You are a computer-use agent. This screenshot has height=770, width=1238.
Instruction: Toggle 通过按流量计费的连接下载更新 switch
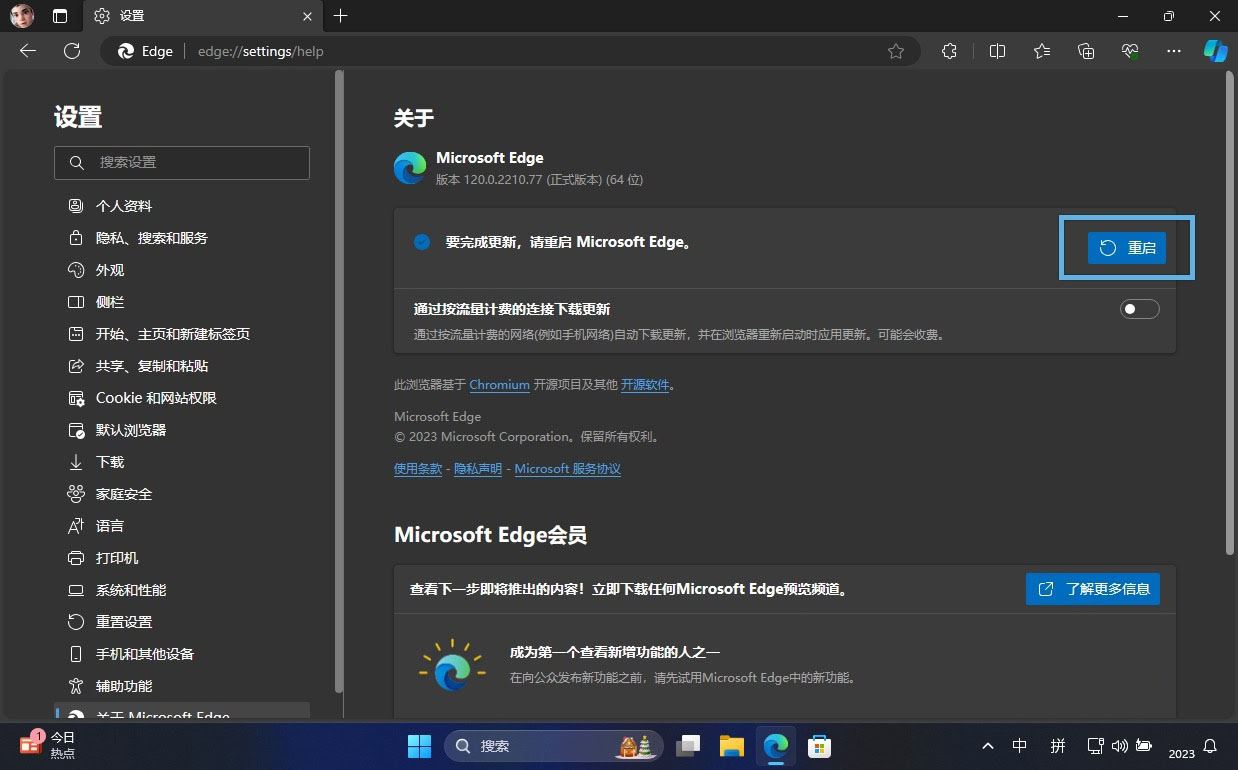[x=1140, y=309]
